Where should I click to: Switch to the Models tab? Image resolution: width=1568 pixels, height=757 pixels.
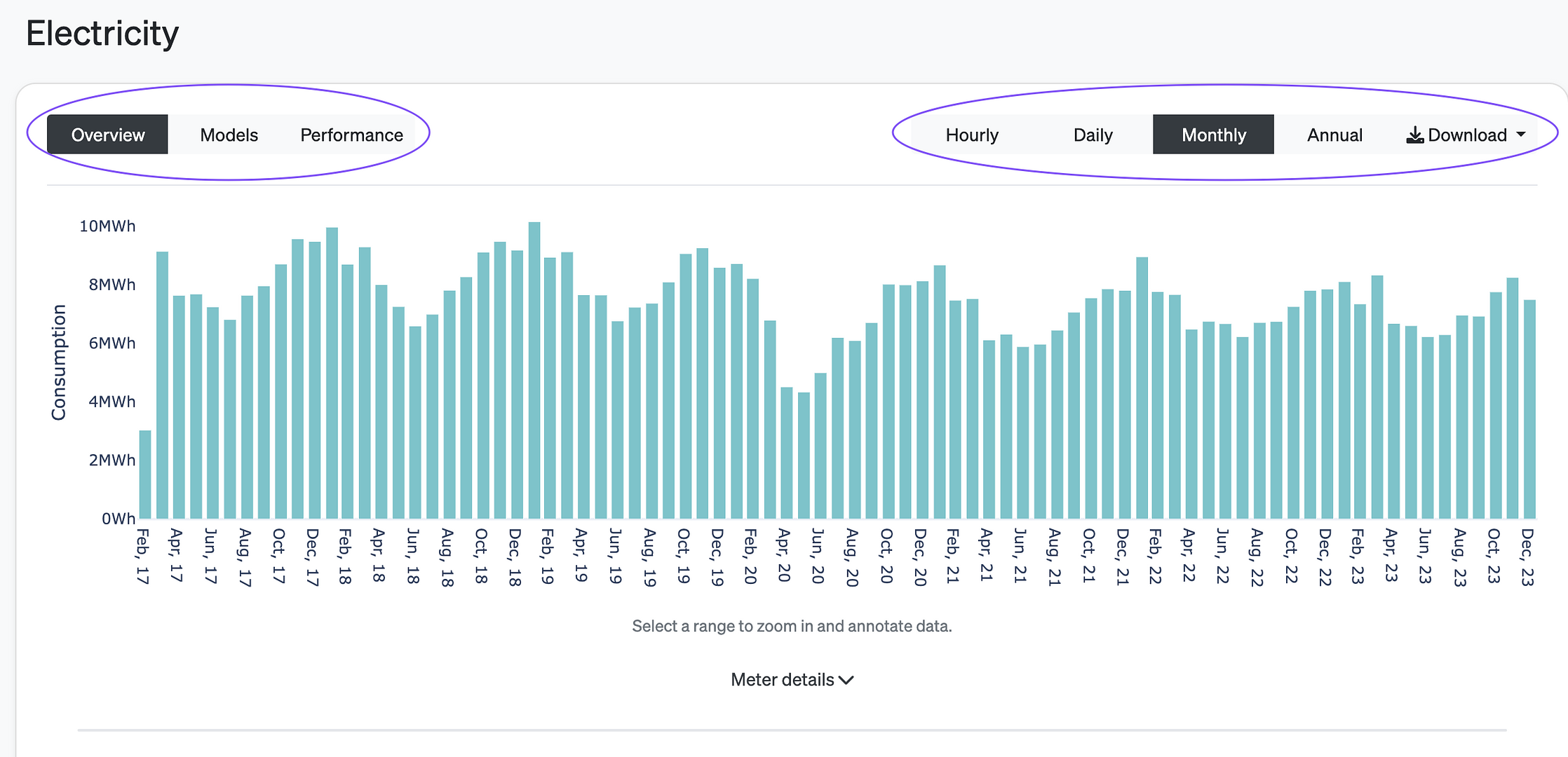pos(229,135)
